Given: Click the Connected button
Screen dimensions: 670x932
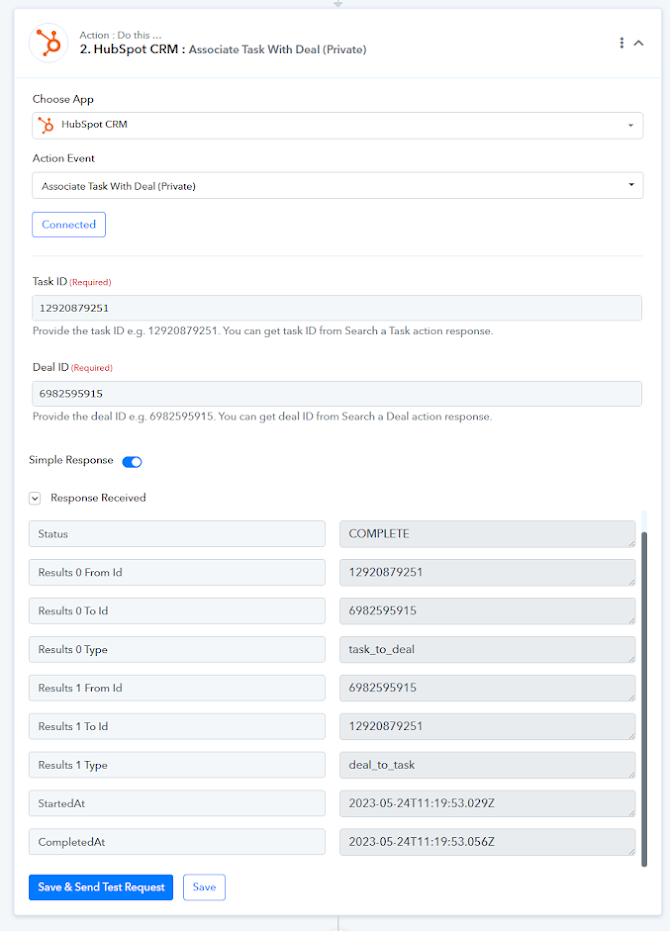Looking at the screenshot, I should 69,225.
